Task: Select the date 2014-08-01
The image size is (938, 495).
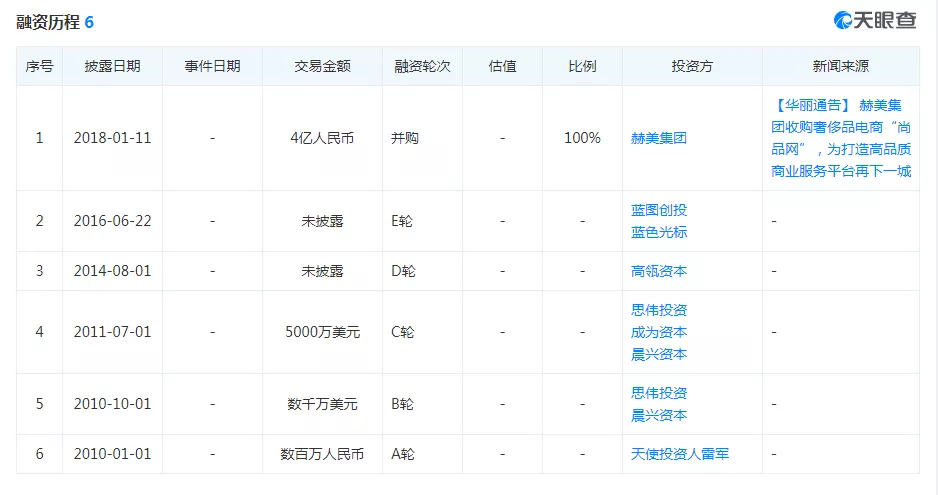Action: tap(112, 271)
